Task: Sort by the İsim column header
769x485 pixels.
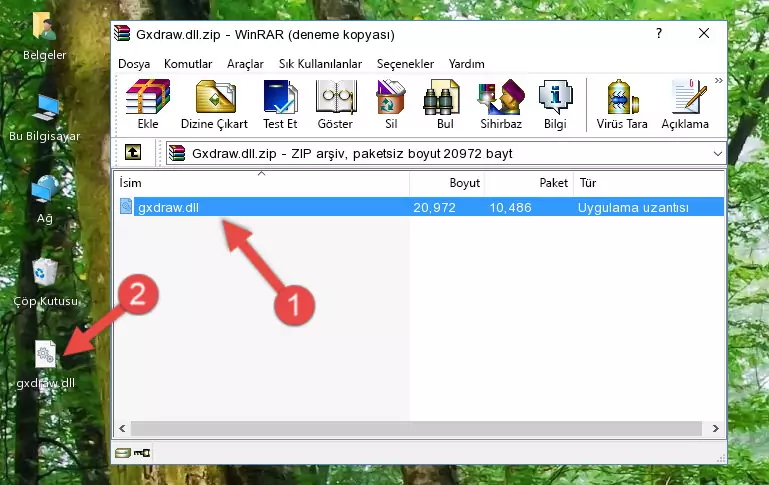Action: click(x=262, y=183)
